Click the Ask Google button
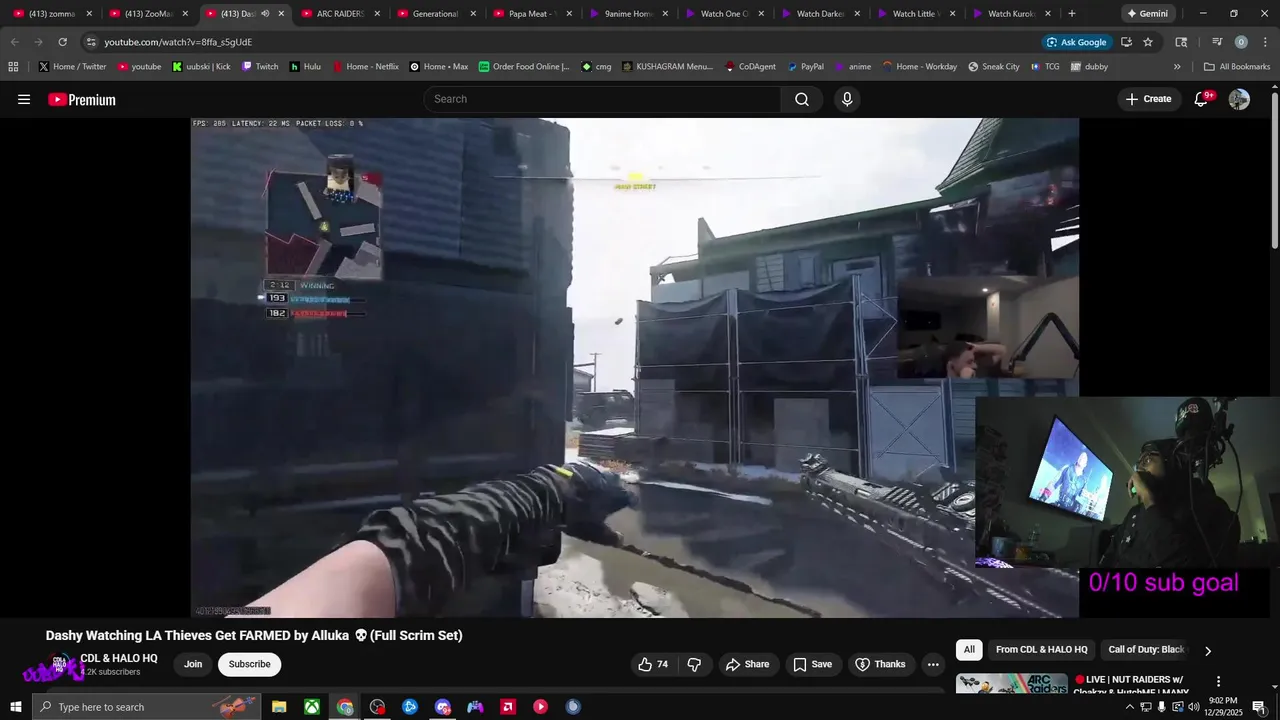Screen dimensions: 1280x720 (x=1076, y=42)
